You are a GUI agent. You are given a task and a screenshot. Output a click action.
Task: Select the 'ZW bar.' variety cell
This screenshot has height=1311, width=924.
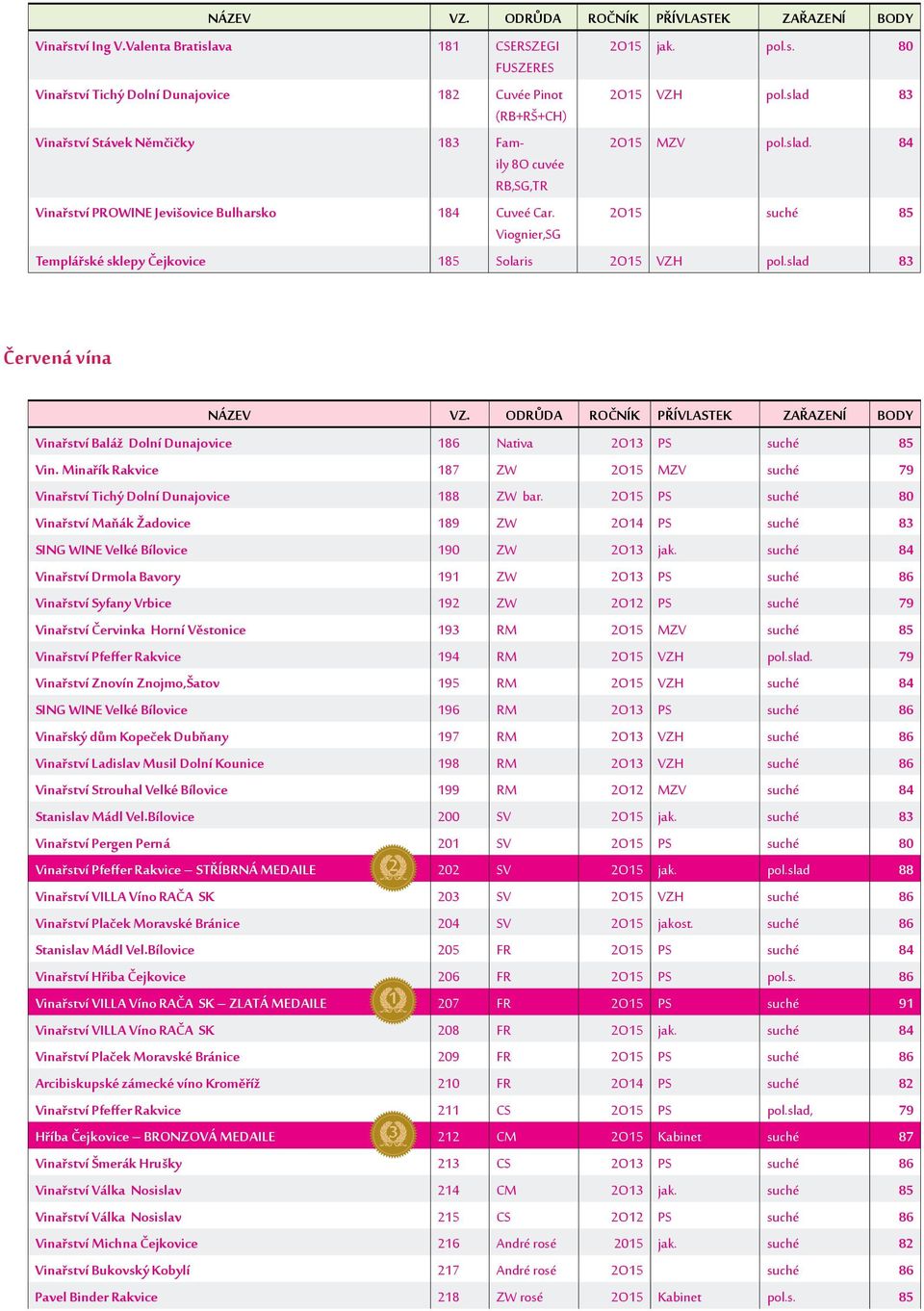(520, 497)
